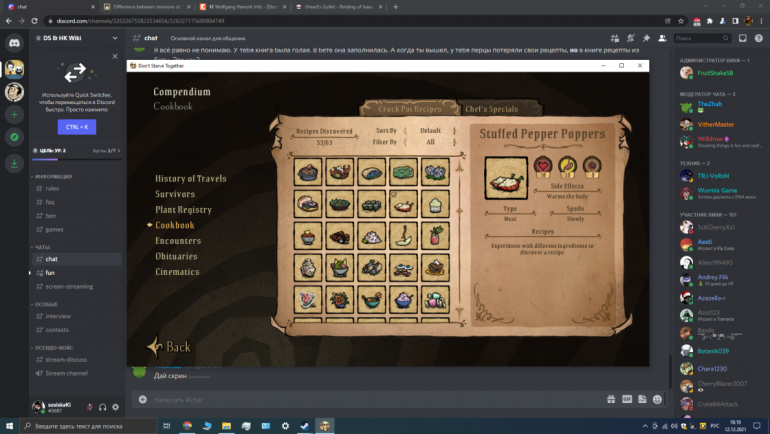Toggle headphones deafen in user panel
This screenshot has height=434, width=770.
103,407
